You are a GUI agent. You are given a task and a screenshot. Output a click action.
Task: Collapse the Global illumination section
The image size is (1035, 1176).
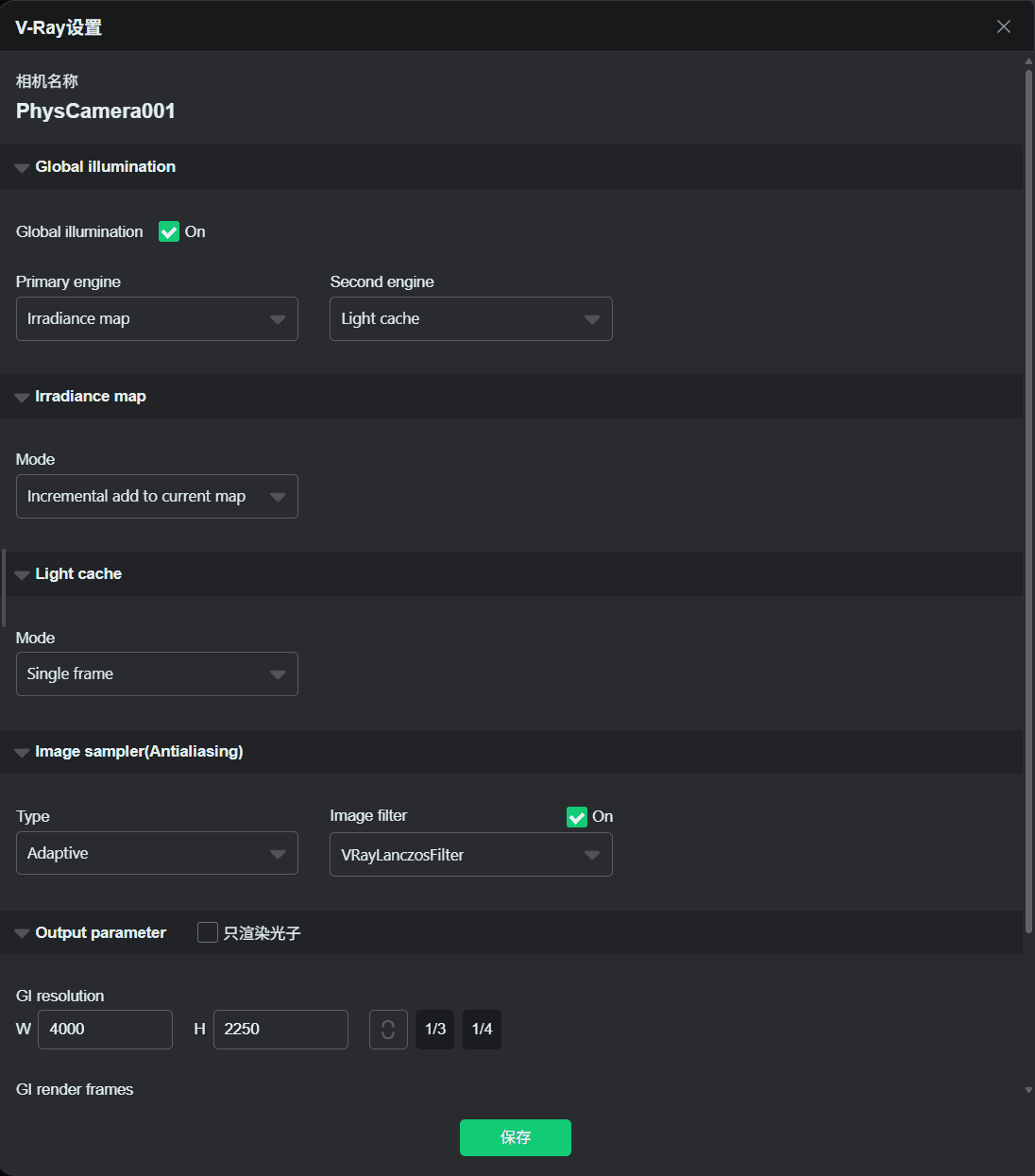22,168
